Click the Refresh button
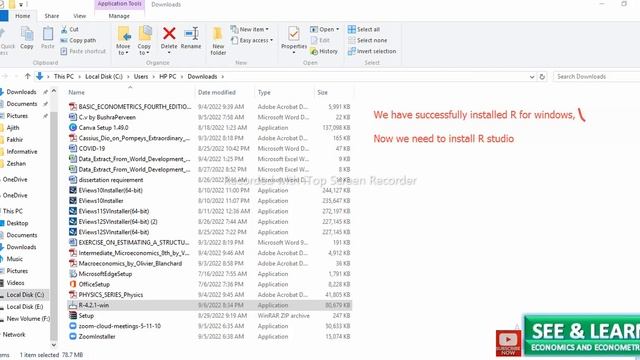Viewport: 640px width, 360px height. [x=542, y=76]
